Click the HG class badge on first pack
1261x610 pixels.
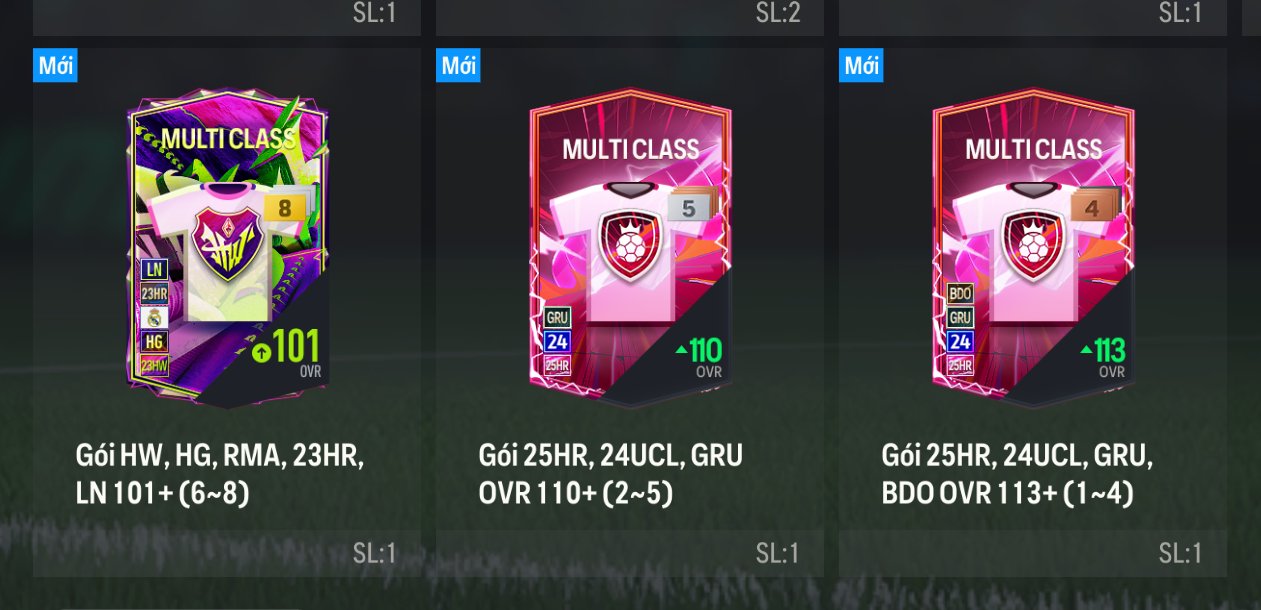coord(154,342)
